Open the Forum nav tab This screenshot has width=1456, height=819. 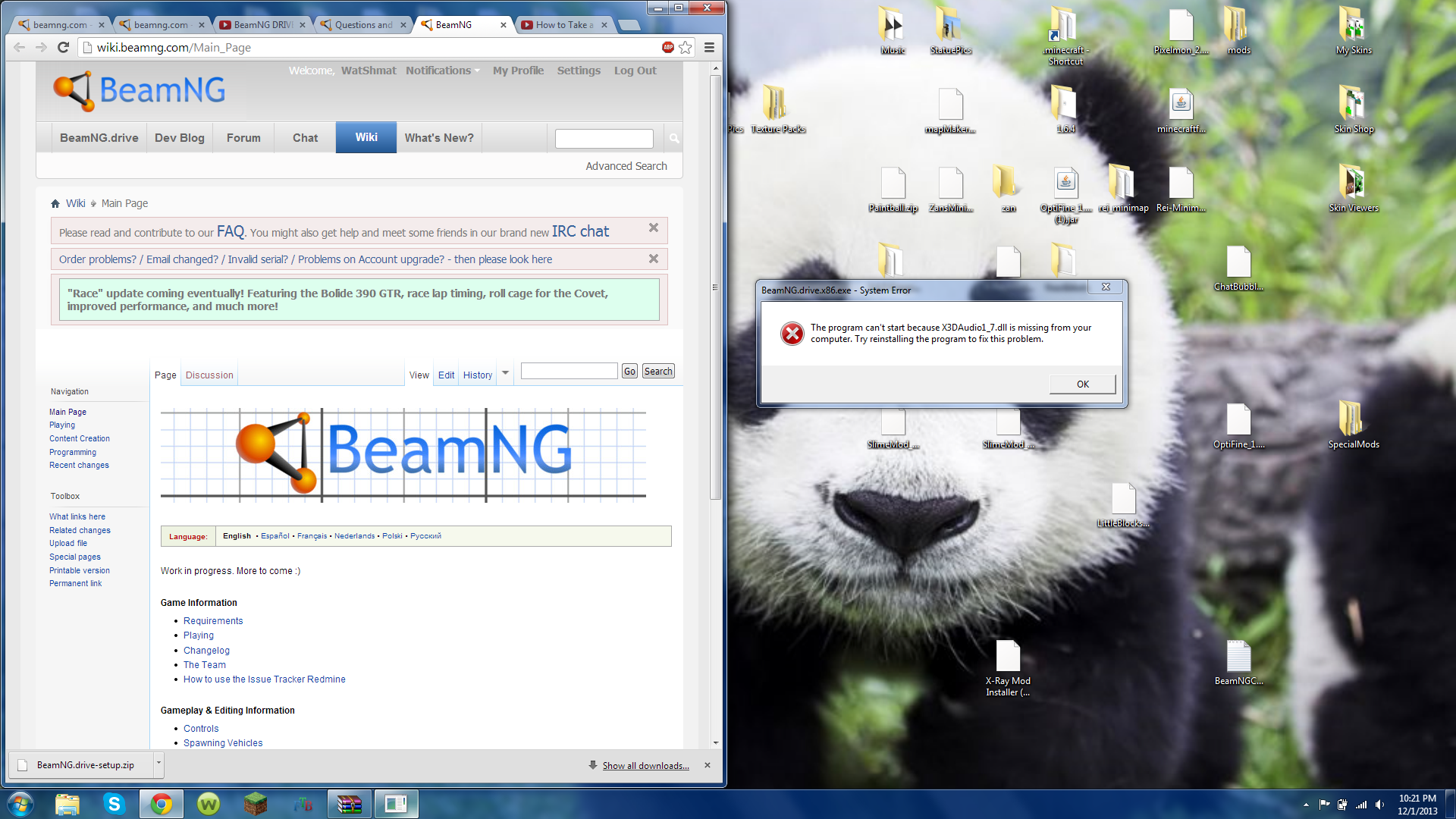coord(243,138)
